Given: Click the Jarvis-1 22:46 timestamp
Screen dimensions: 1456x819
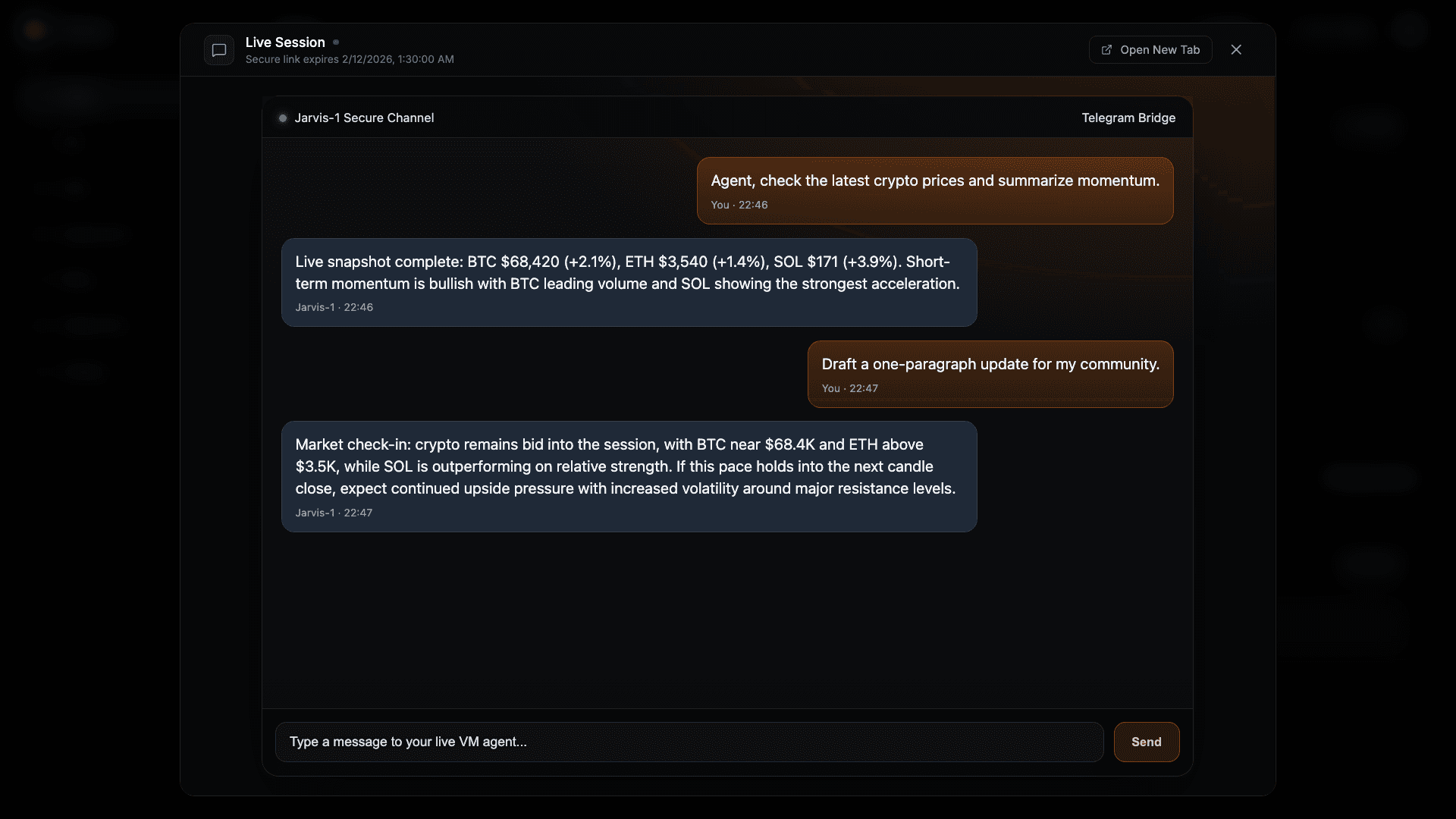Looking at the screenshot, I should [334, 307].
